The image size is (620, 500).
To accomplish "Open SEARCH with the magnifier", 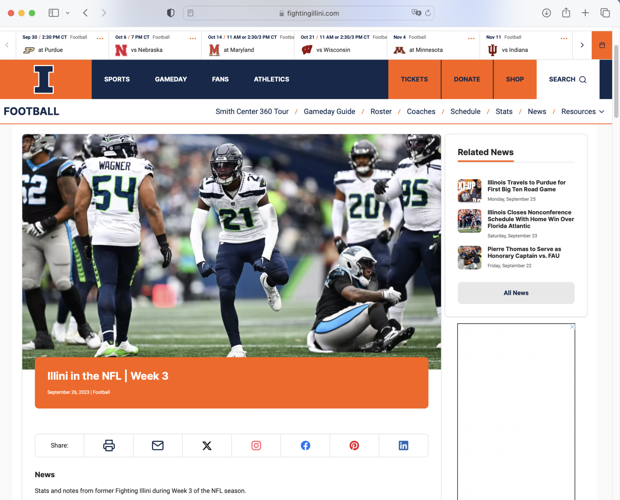I will tap(568, 79).
